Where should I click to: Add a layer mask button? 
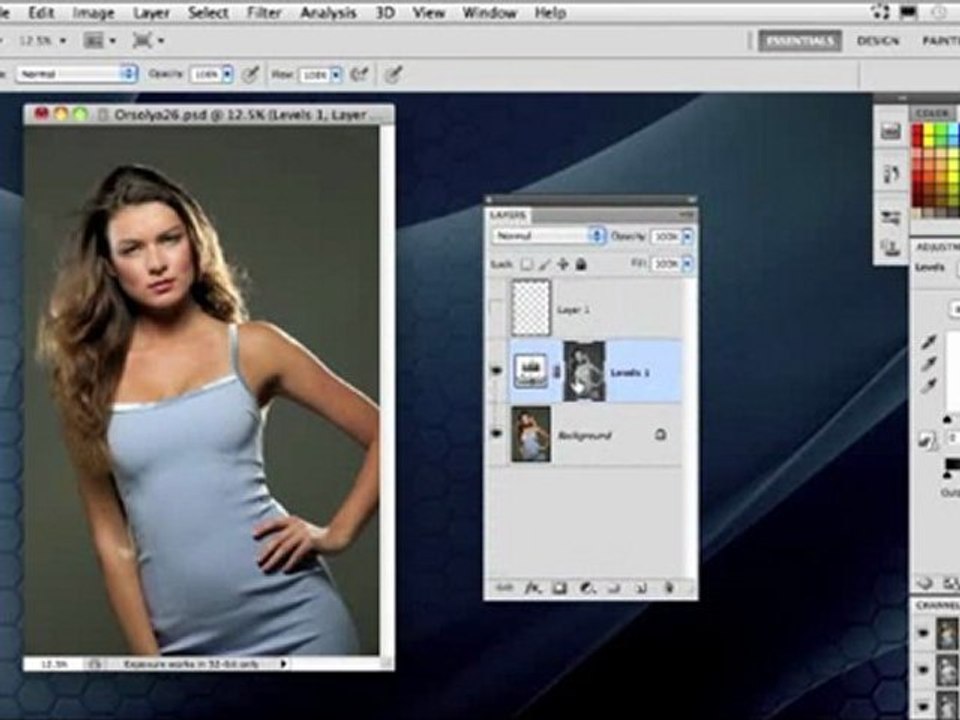[560, 588]
